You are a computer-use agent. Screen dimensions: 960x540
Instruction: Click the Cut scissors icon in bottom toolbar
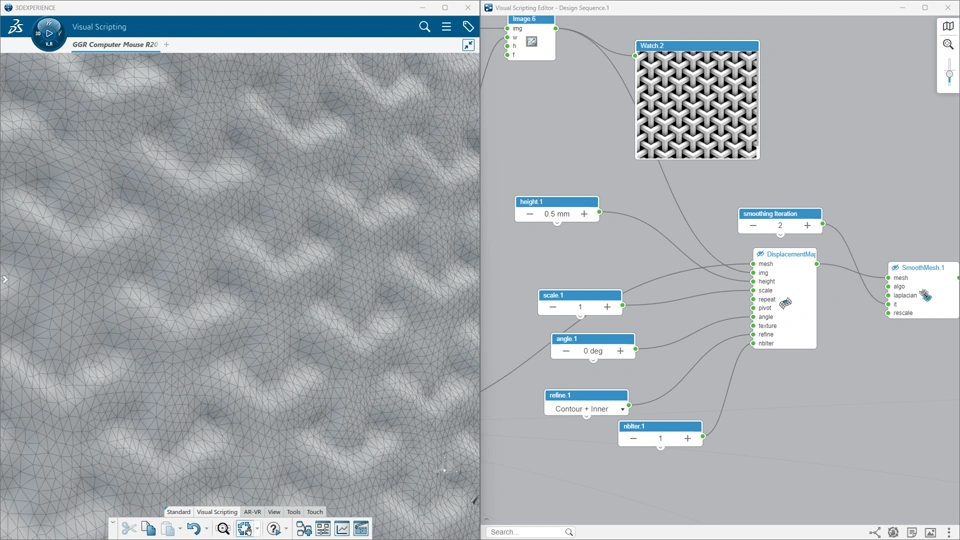(x=129, y=528)
